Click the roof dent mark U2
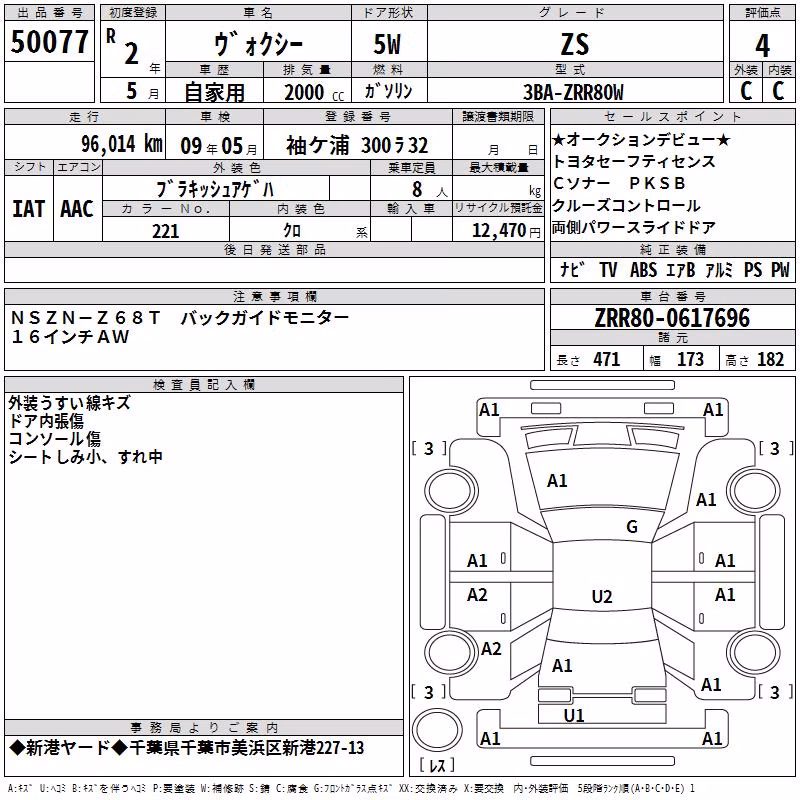 (602, 596)
